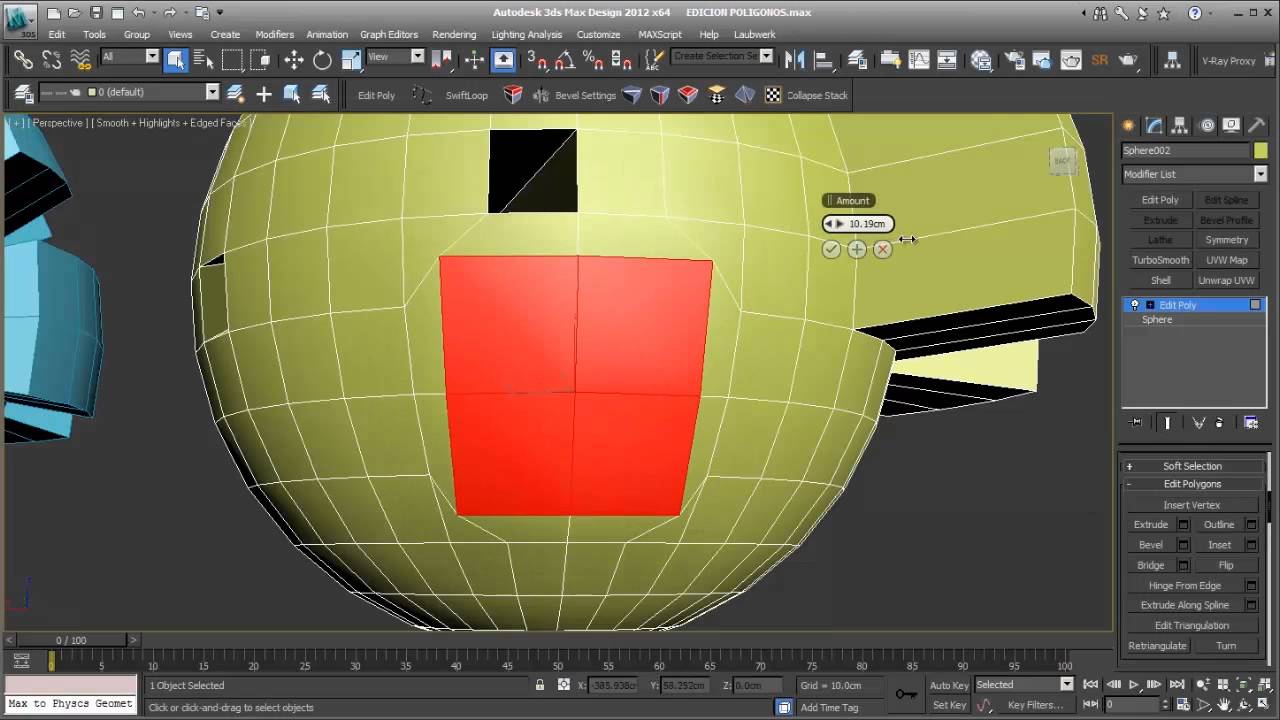The image size is (1280, 720).
Task: Open the Rendering menu
Action: pyautogui.click(x=454, y=34)
